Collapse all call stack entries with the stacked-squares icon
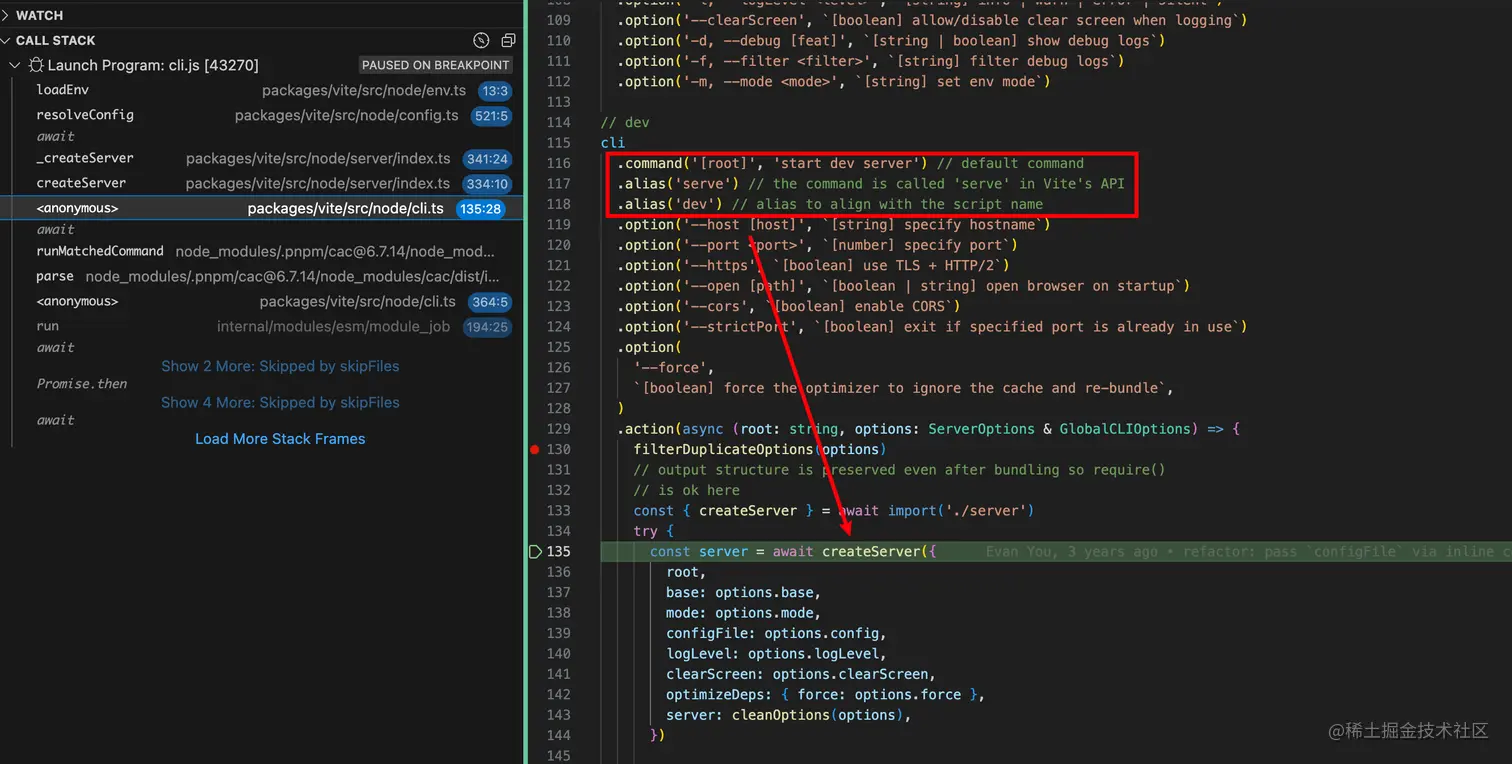Viewport: 1512px width, 764px height. [x=508, y=40]
